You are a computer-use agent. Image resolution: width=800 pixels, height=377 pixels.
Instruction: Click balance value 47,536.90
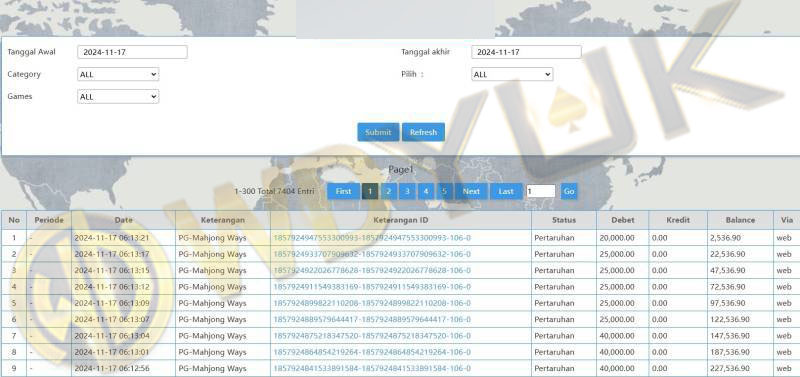[728, 270]
